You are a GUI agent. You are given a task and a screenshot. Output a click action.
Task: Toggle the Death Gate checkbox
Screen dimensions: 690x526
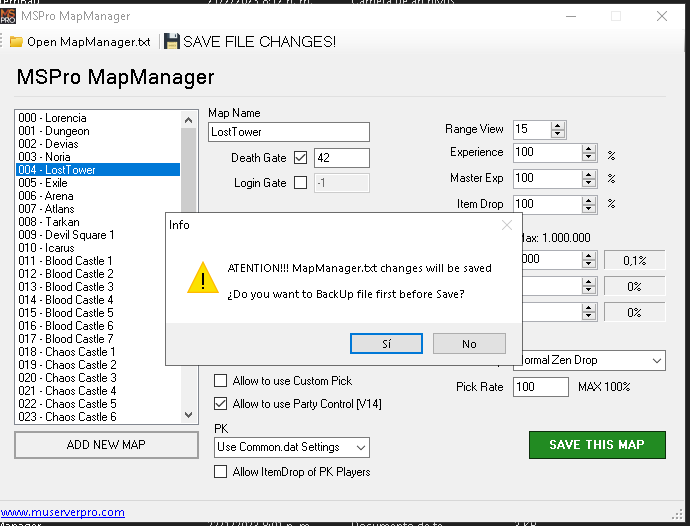pos(301,158)
